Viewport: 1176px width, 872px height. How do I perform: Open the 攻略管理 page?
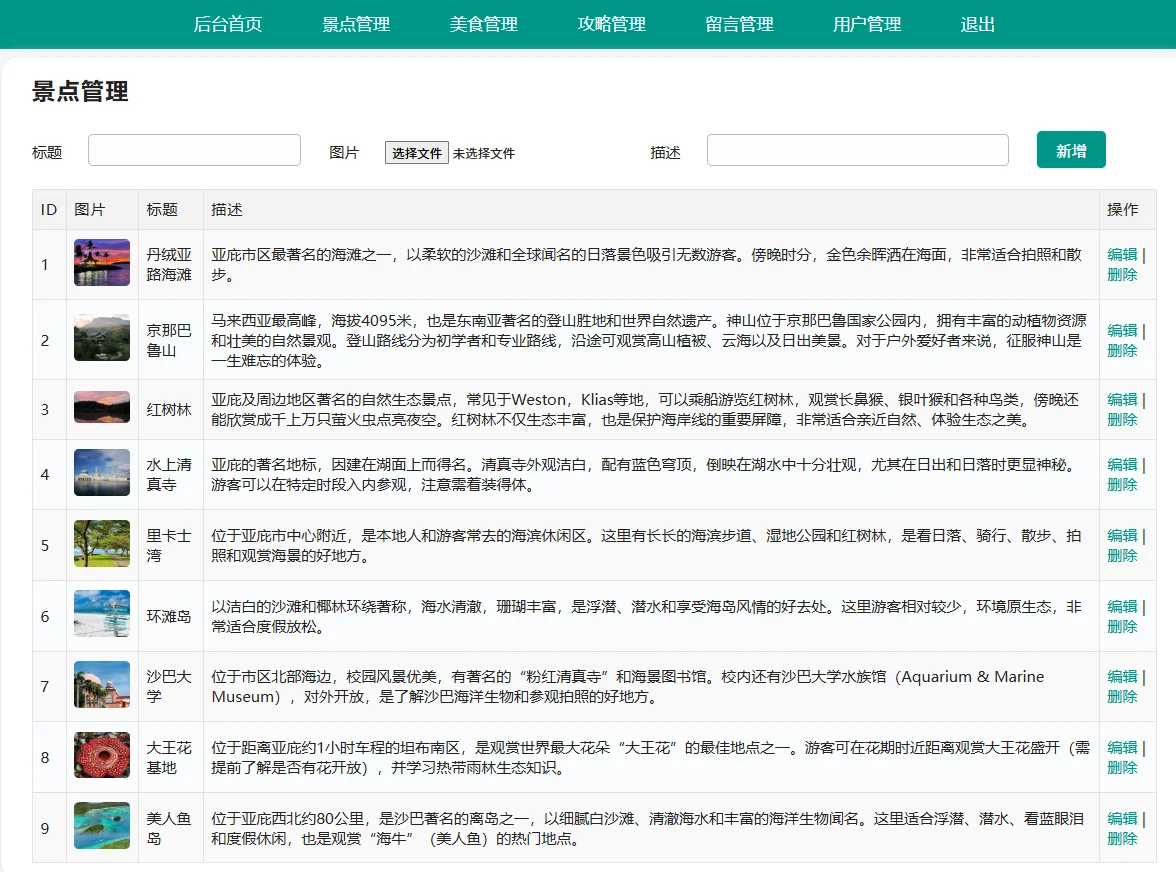tap(611, 24)
